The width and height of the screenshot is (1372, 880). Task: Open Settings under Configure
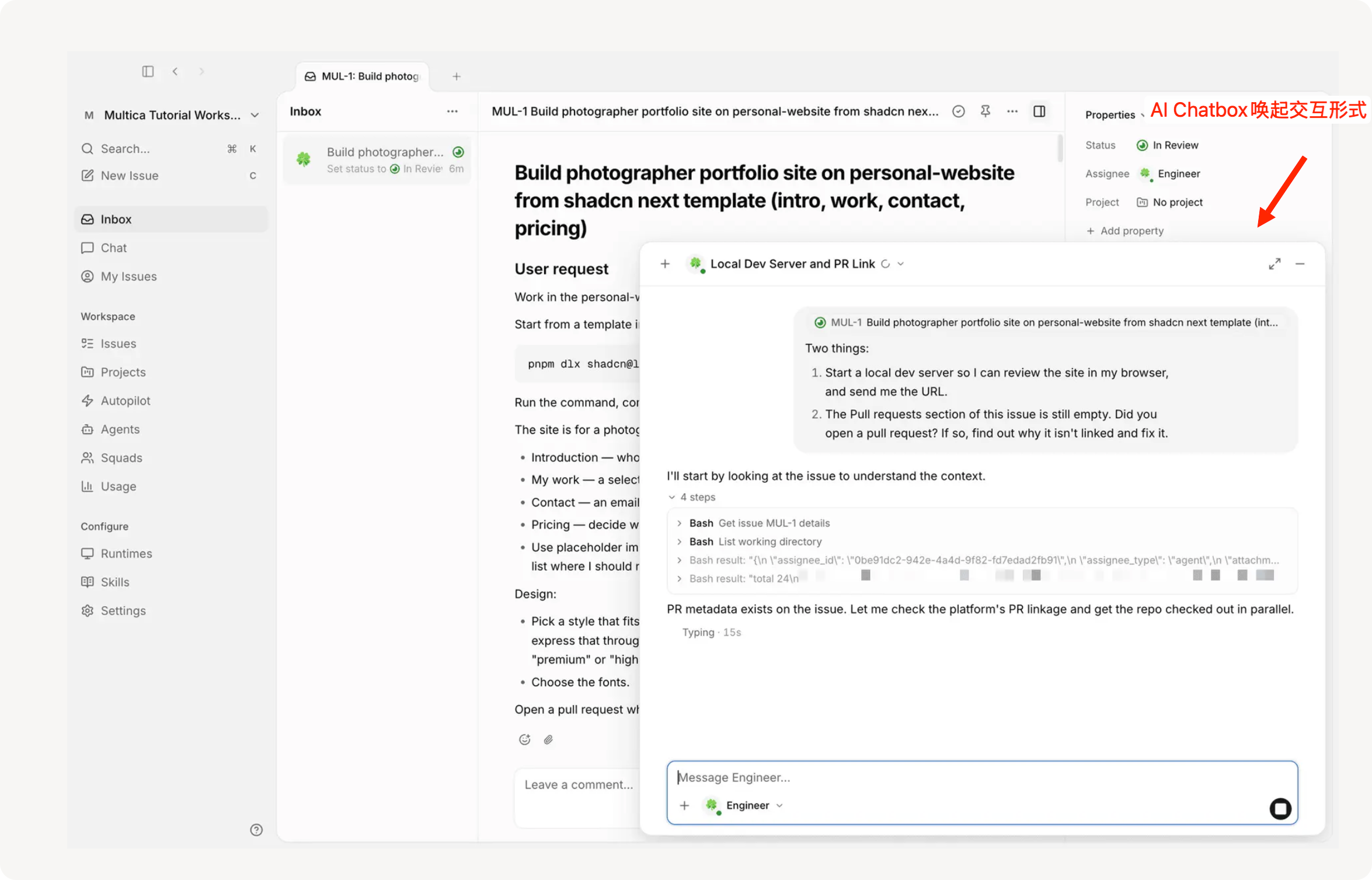170,611
